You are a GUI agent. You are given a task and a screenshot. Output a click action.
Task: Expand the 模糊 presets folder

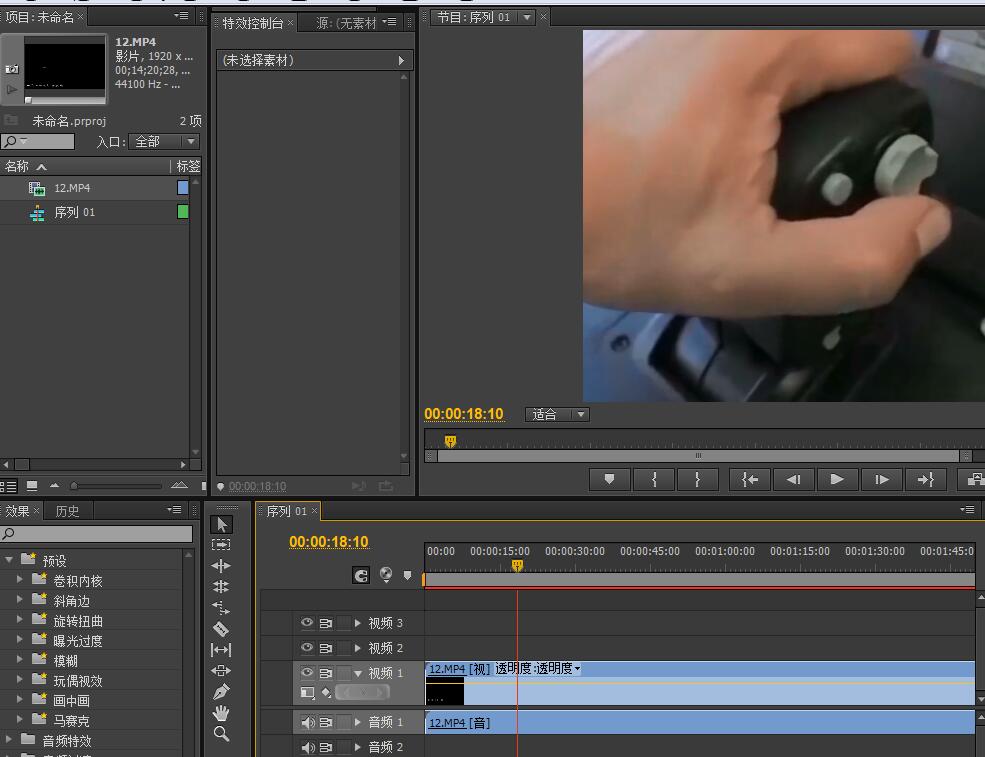19,659
